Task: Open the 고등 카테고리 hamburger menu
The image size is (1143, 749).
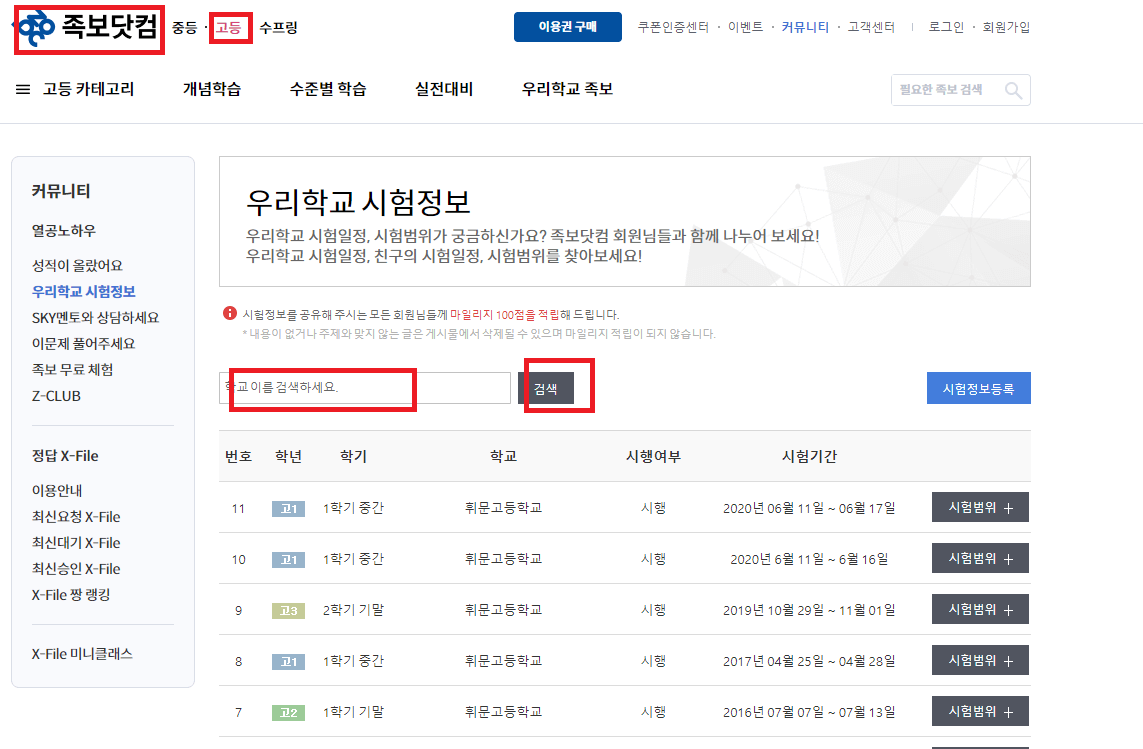Action: point(23,88)
